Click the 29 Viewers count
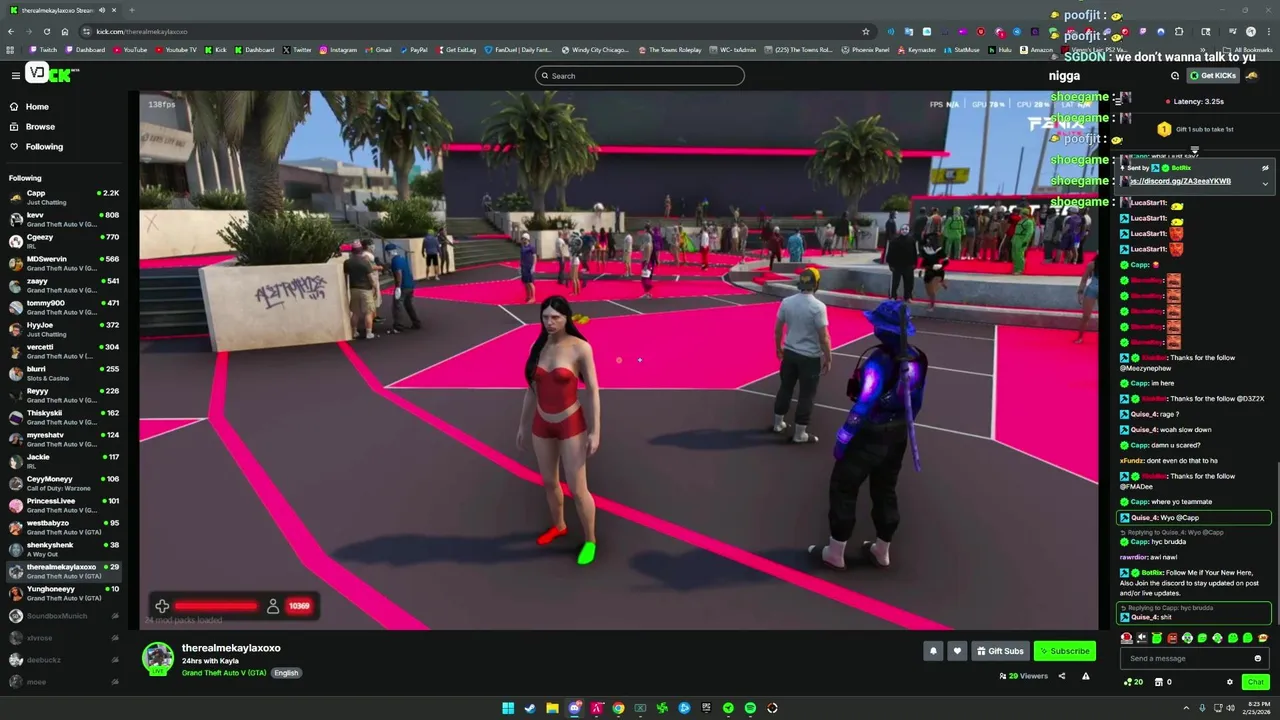Screen dimensions: 1280x720 pos(1023,676)
